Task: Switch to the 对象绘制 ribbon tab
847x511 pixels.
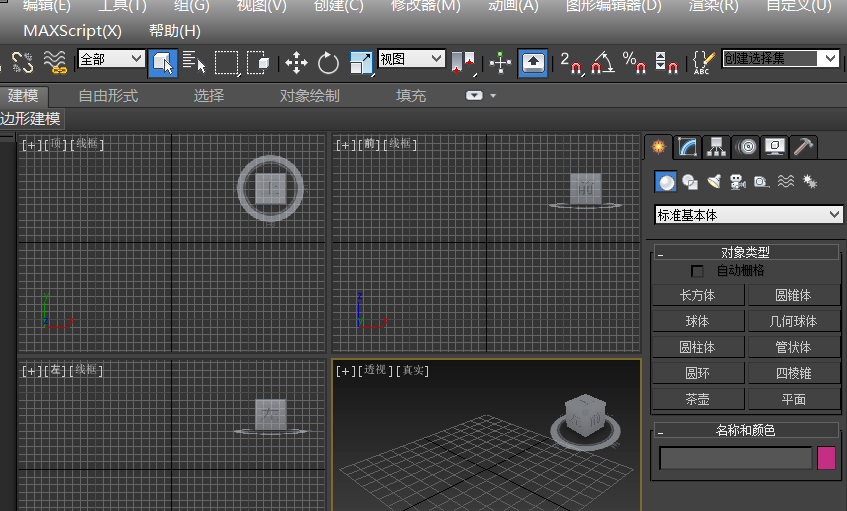Action: 310,96
